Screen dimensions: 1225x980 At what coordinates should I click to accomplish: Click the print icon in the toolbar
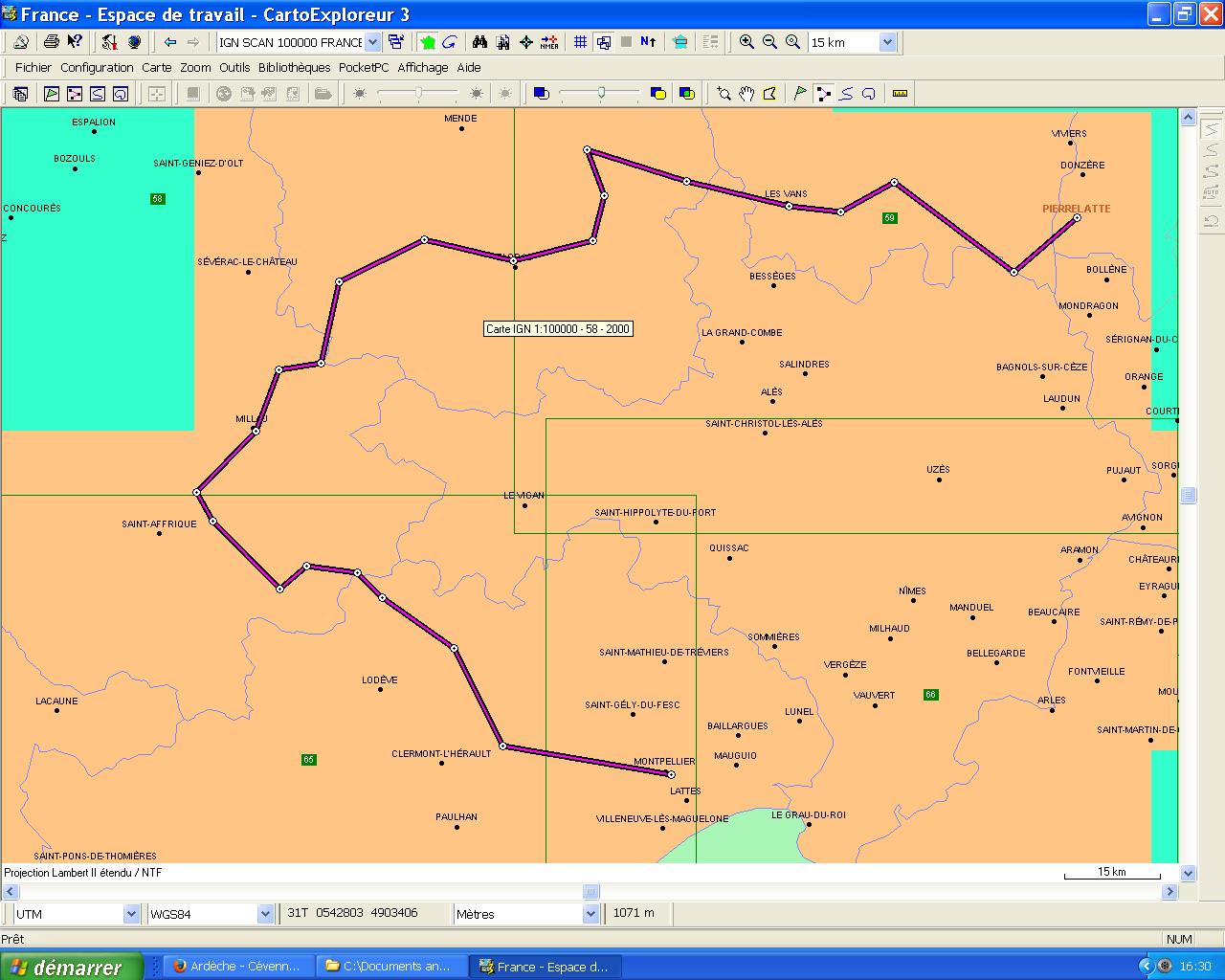point(52,42)
